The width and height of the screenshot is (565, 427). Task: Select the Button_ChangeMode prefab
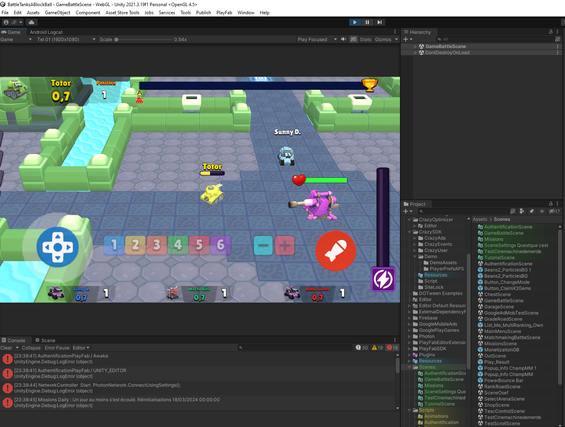[507, 282]
